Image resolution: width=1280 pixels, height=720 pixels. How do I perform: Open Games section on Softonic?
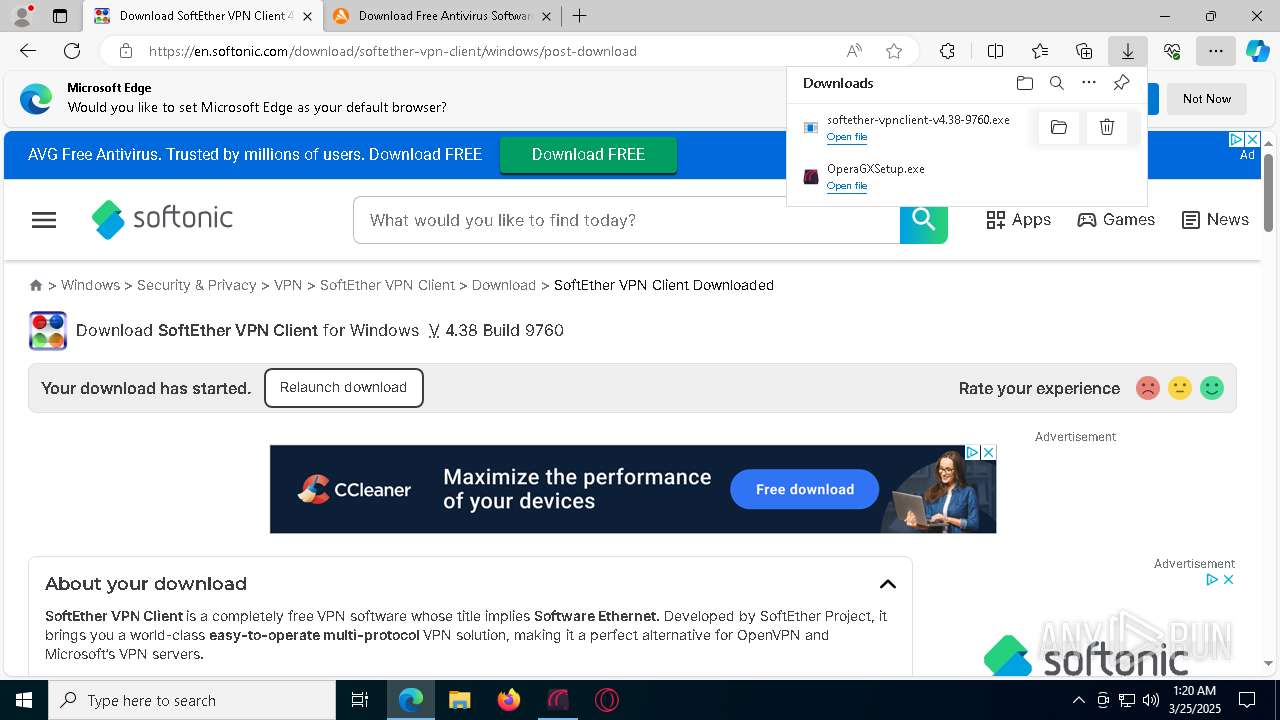(x=1116, y=220)
